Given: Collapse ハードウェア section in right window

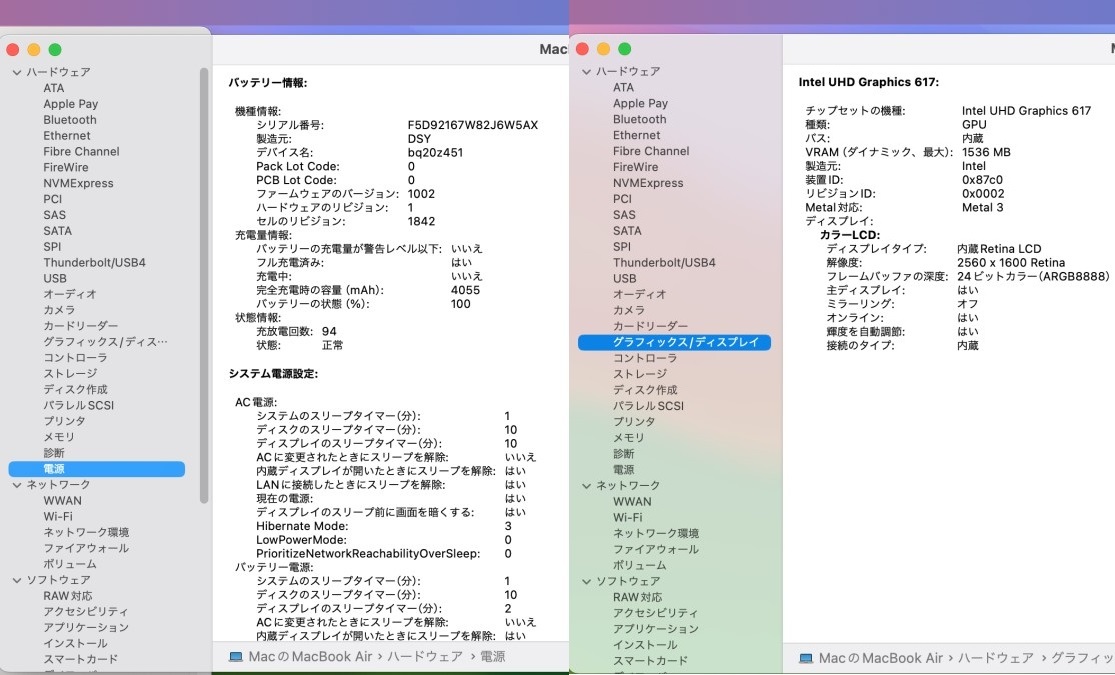Looking at the screenshot, I should coord(586,72).
